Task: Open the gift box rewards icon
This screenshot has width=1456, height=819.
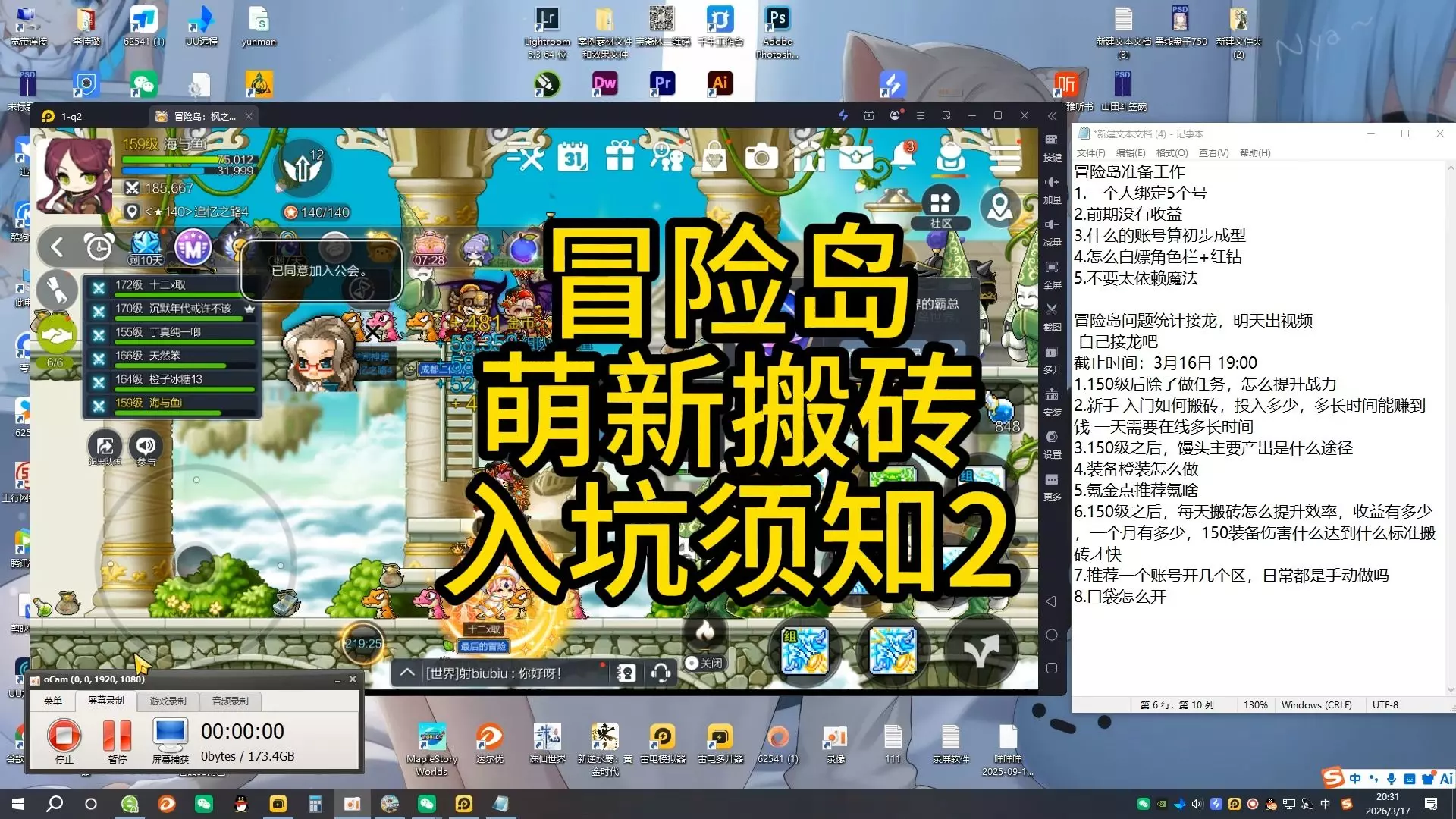Action: (x=620, y=157)
